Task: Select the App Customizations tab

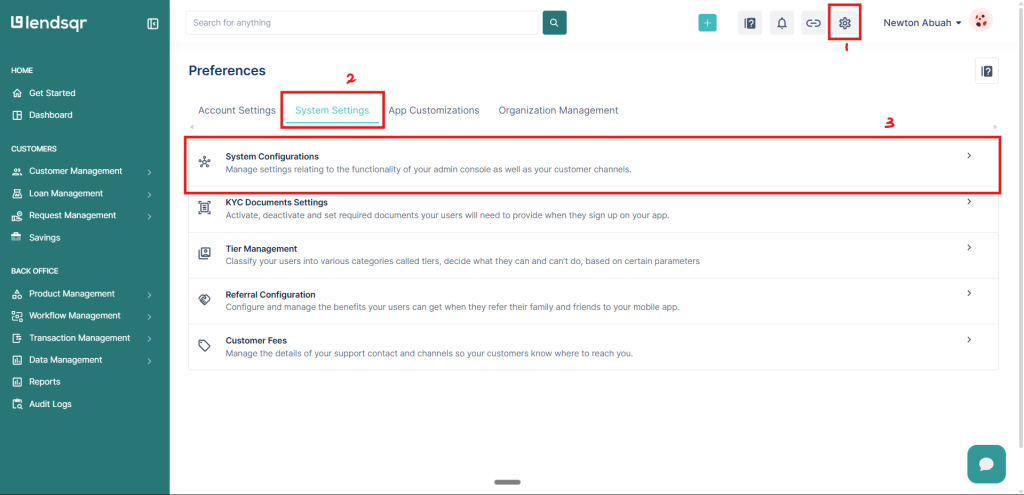Action: coord(433,110)
